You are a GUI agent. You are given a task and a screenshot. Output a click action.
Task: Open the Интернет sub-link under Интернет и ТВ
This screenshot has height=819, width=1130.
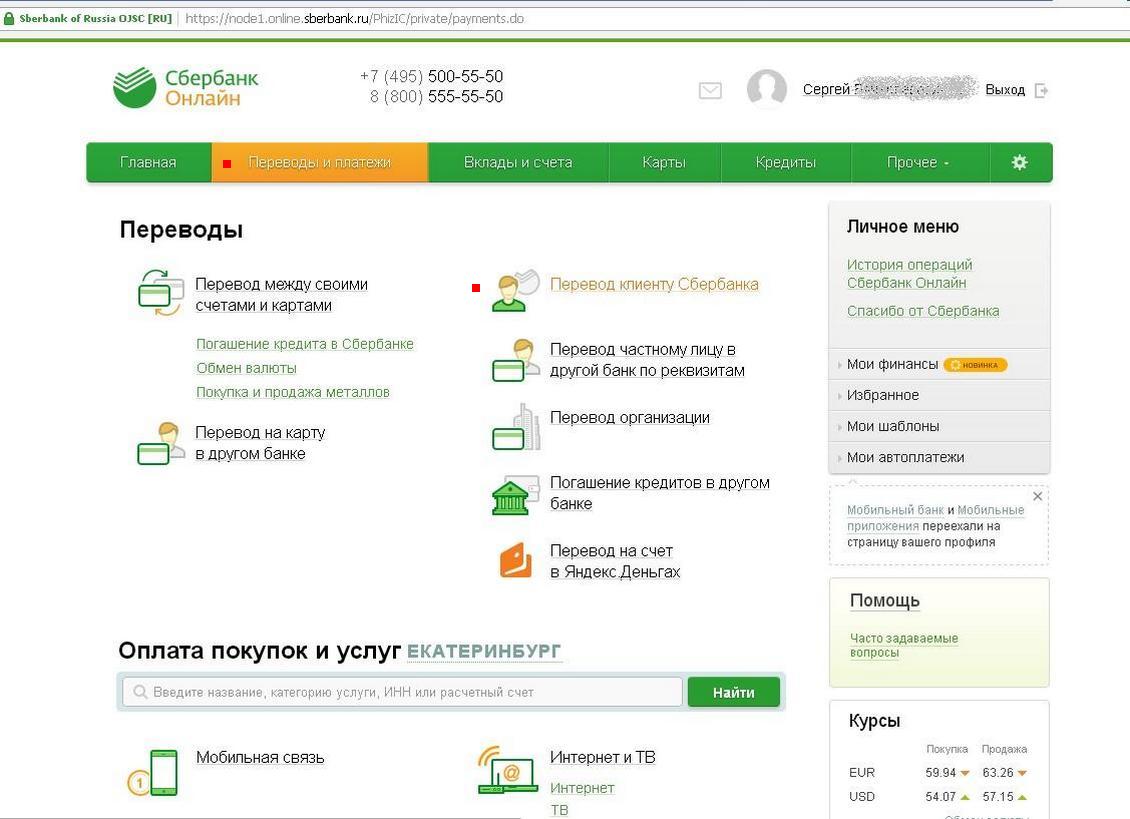pyautogui.click(x=582, y=788)
